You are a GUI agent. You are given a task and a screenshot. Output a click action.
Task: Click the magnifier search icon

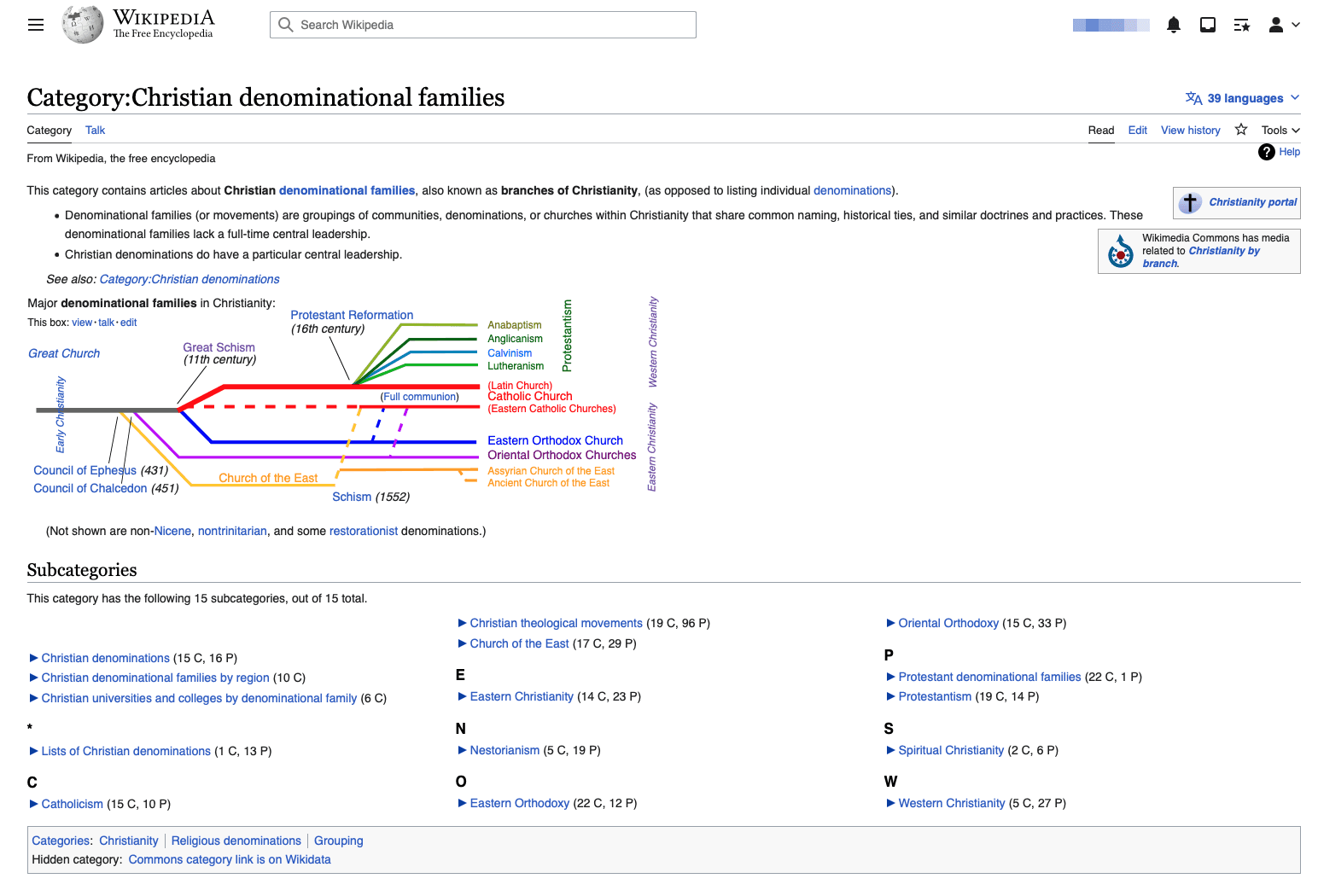click(286, 25)
